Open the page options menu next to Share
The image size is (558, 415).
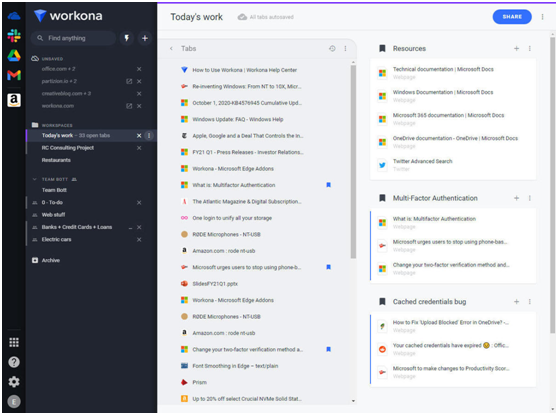click(542, 17)
